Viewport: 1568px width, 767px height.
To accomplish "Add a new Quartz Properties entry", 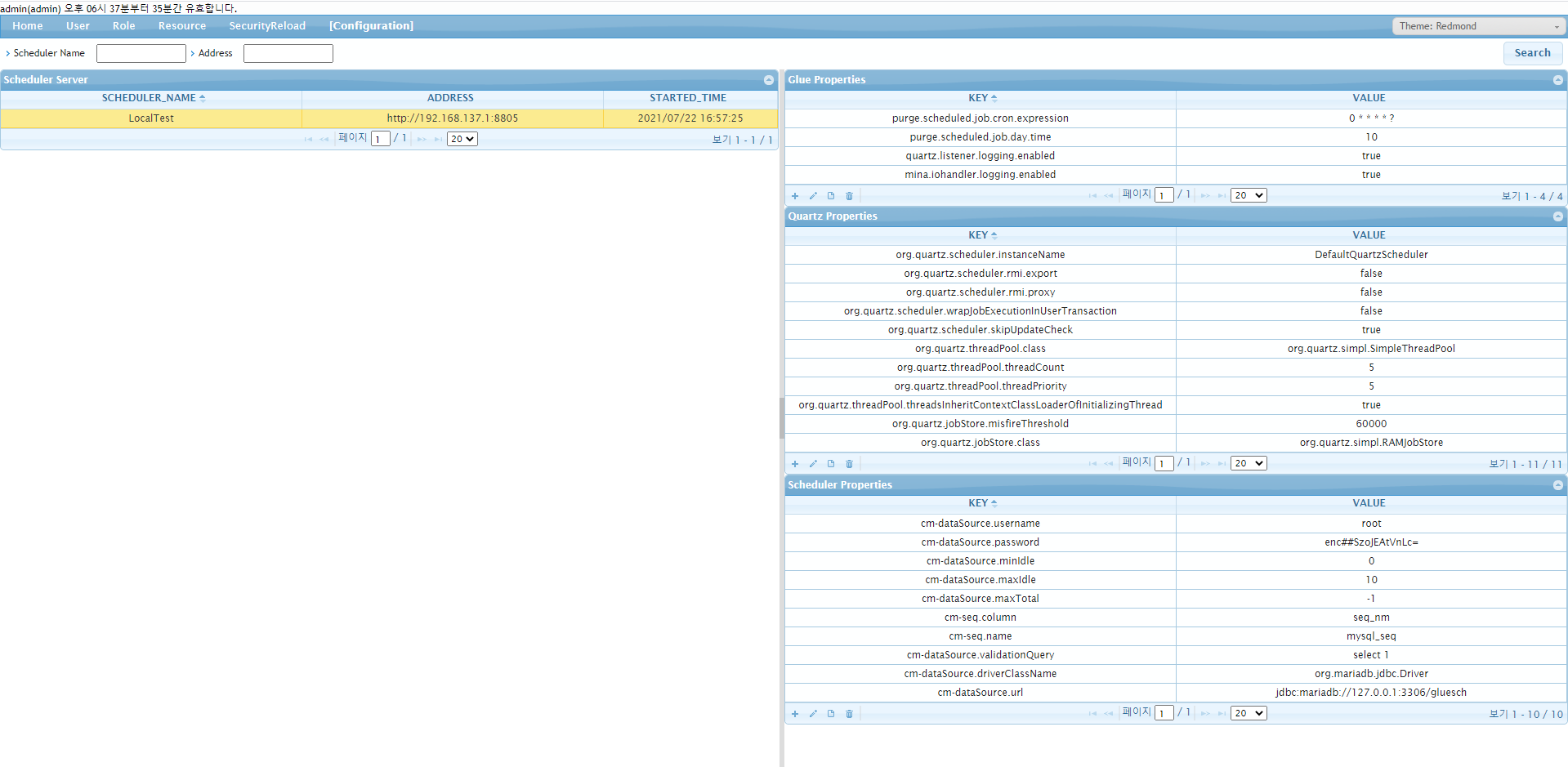I will [x=794, y=464].
